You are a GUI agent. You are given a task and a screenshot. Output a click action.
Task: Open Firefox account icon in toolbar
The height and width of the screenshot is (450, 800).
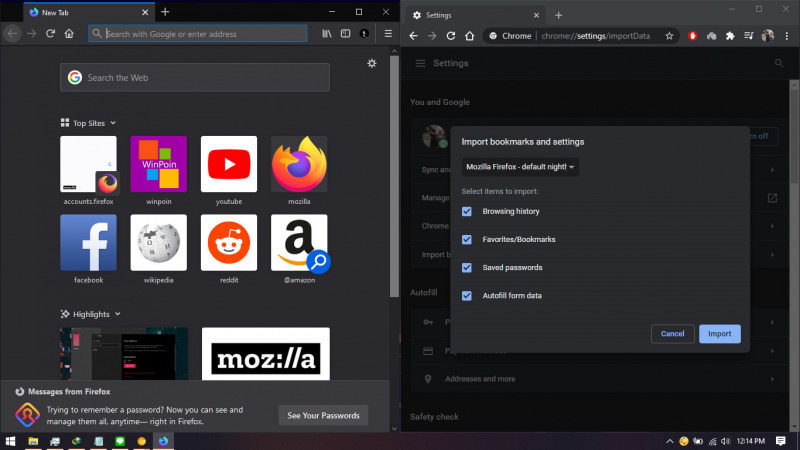[x=364, y=34]
